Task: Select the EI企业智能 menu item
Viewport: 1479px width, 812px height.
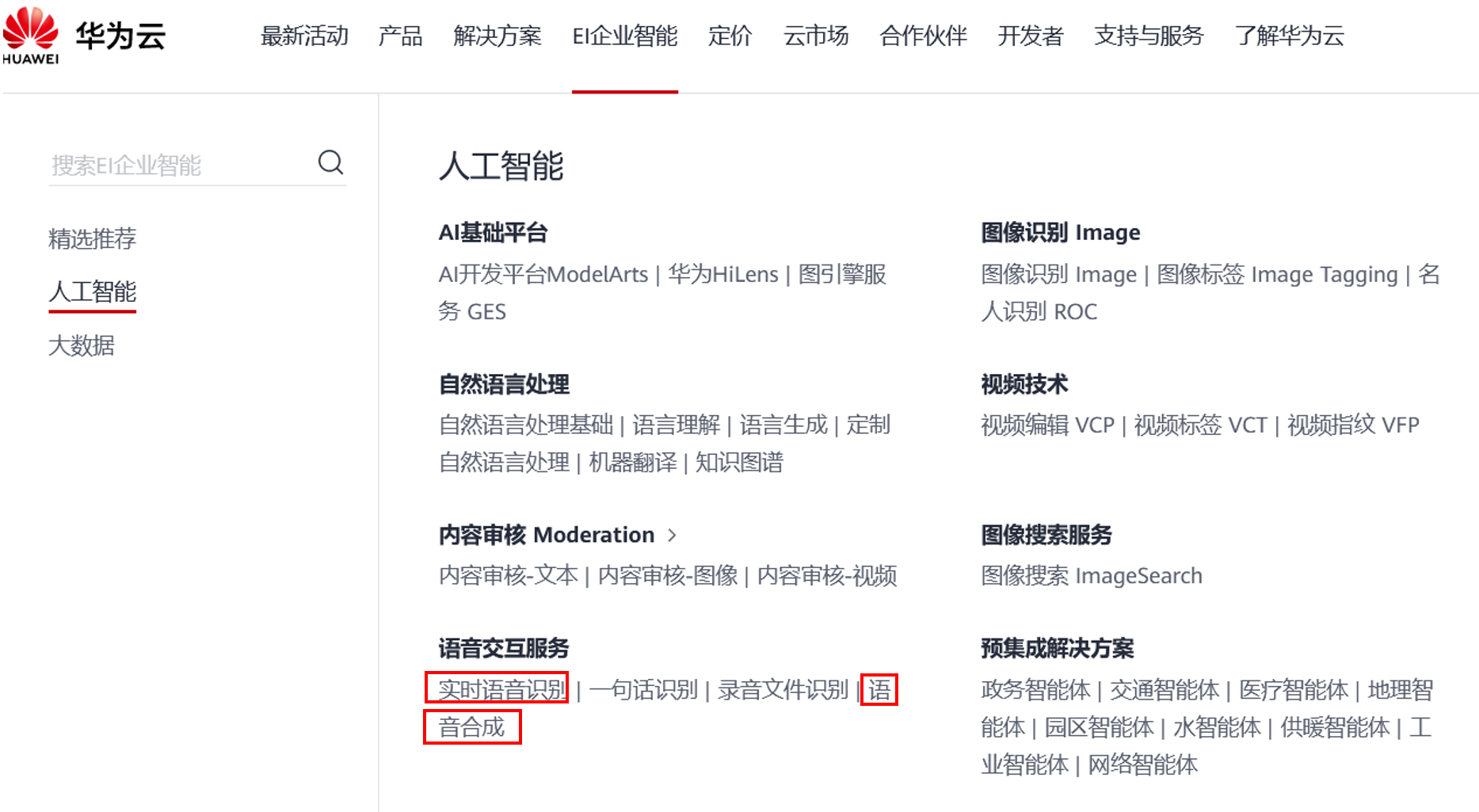Action: click(625, 36)
